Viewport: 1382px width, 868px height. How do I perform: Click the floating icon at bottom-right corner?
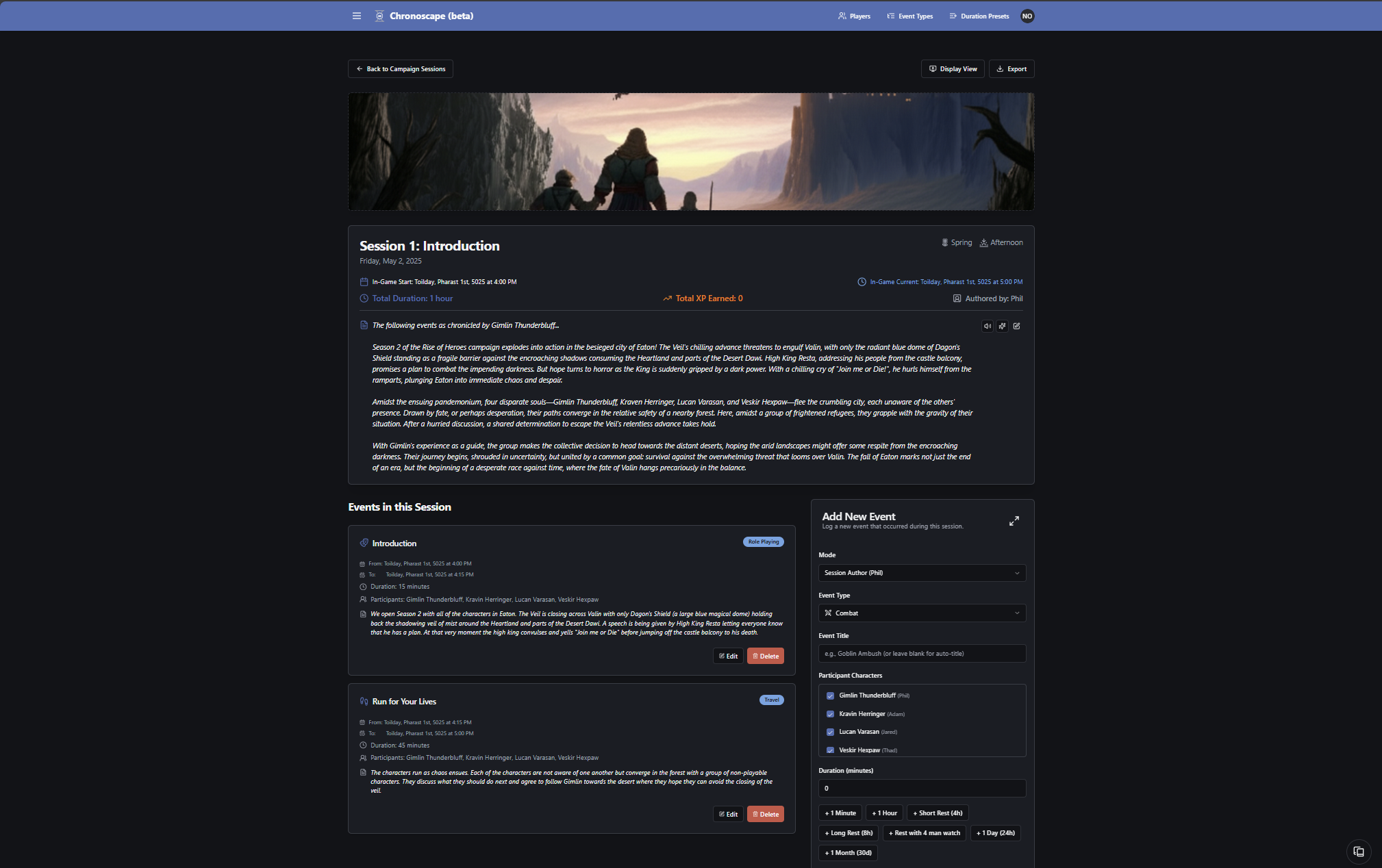1358,852
